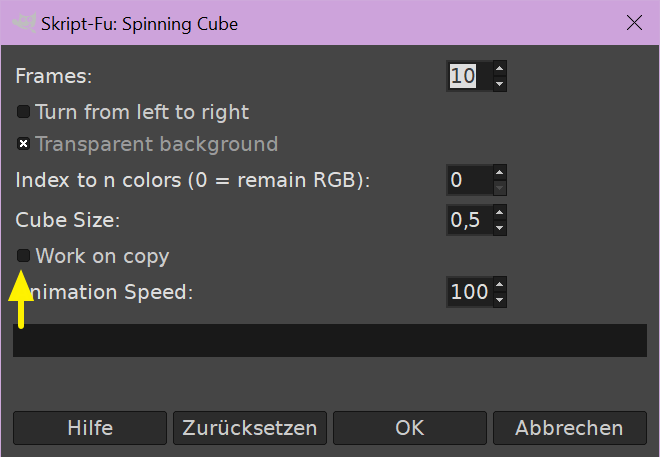The height and width of the screenshot is (457, 660).
Task: Toggle the Transparent background checkbox
Action: pos(24,144)
